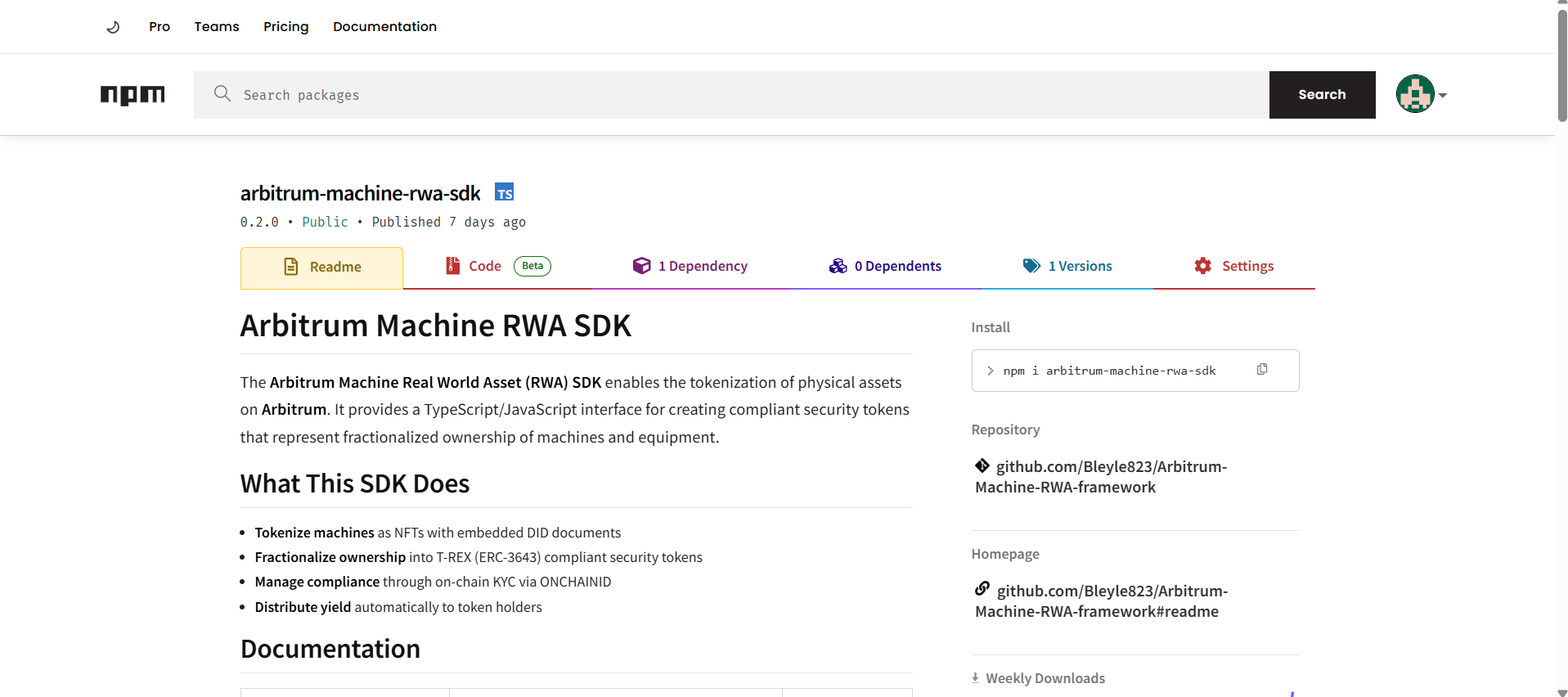Click the Tokenize machines bullet text

tap(438, 533)
